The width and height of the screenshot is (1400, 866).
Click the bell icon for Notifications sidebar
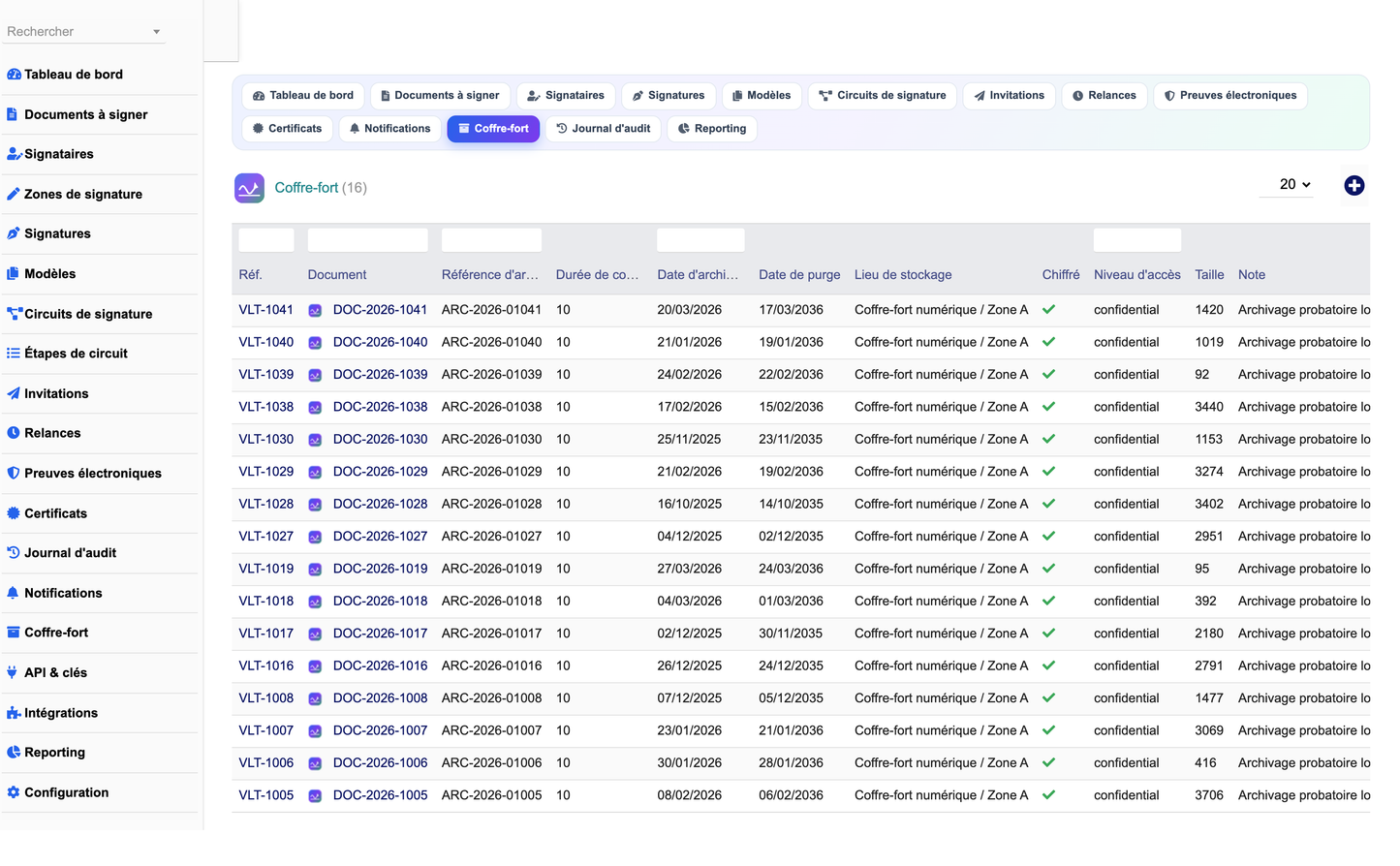[x=13, y=593]
